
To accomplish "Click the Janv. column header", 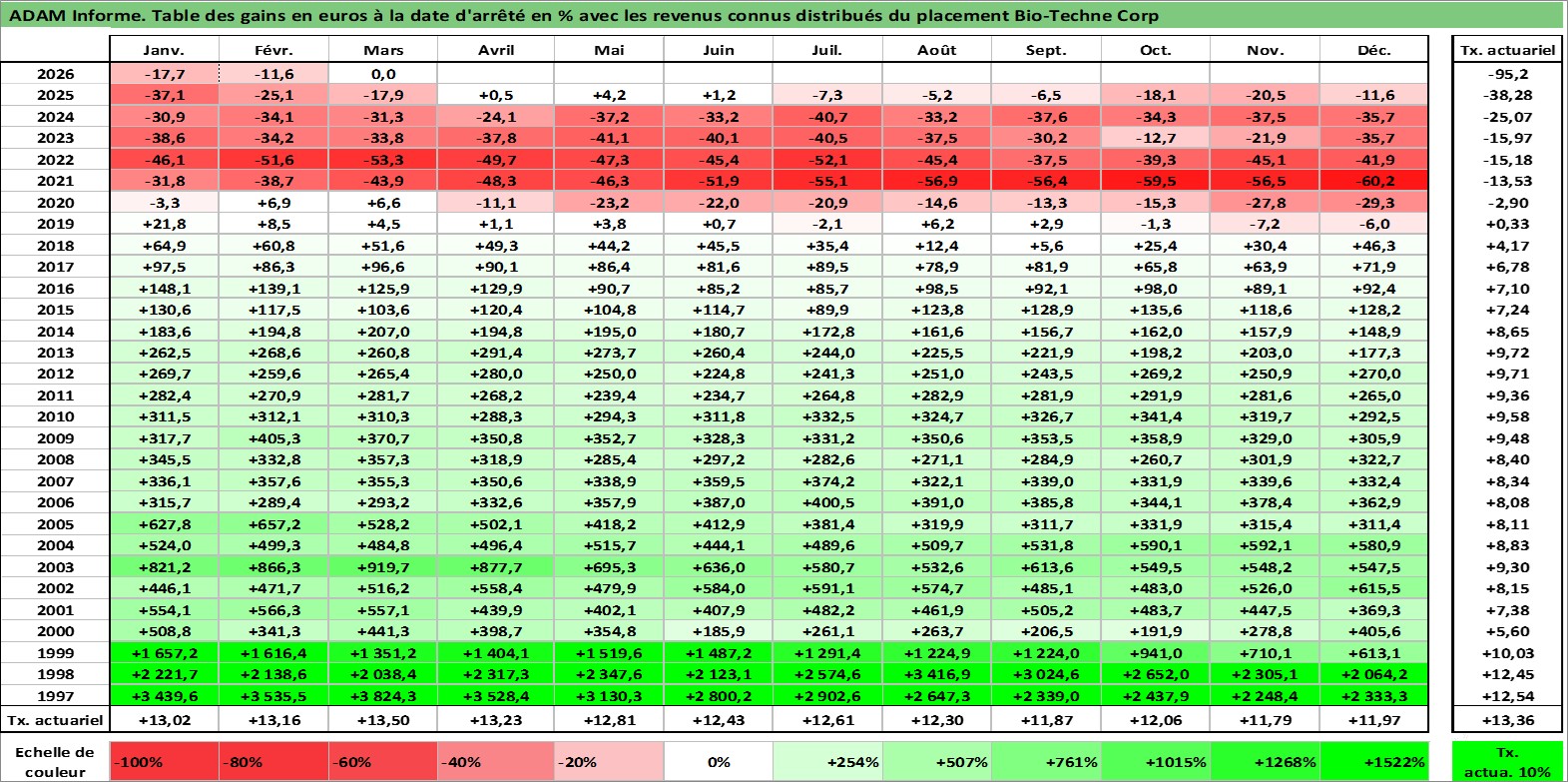I will (164, 50).
